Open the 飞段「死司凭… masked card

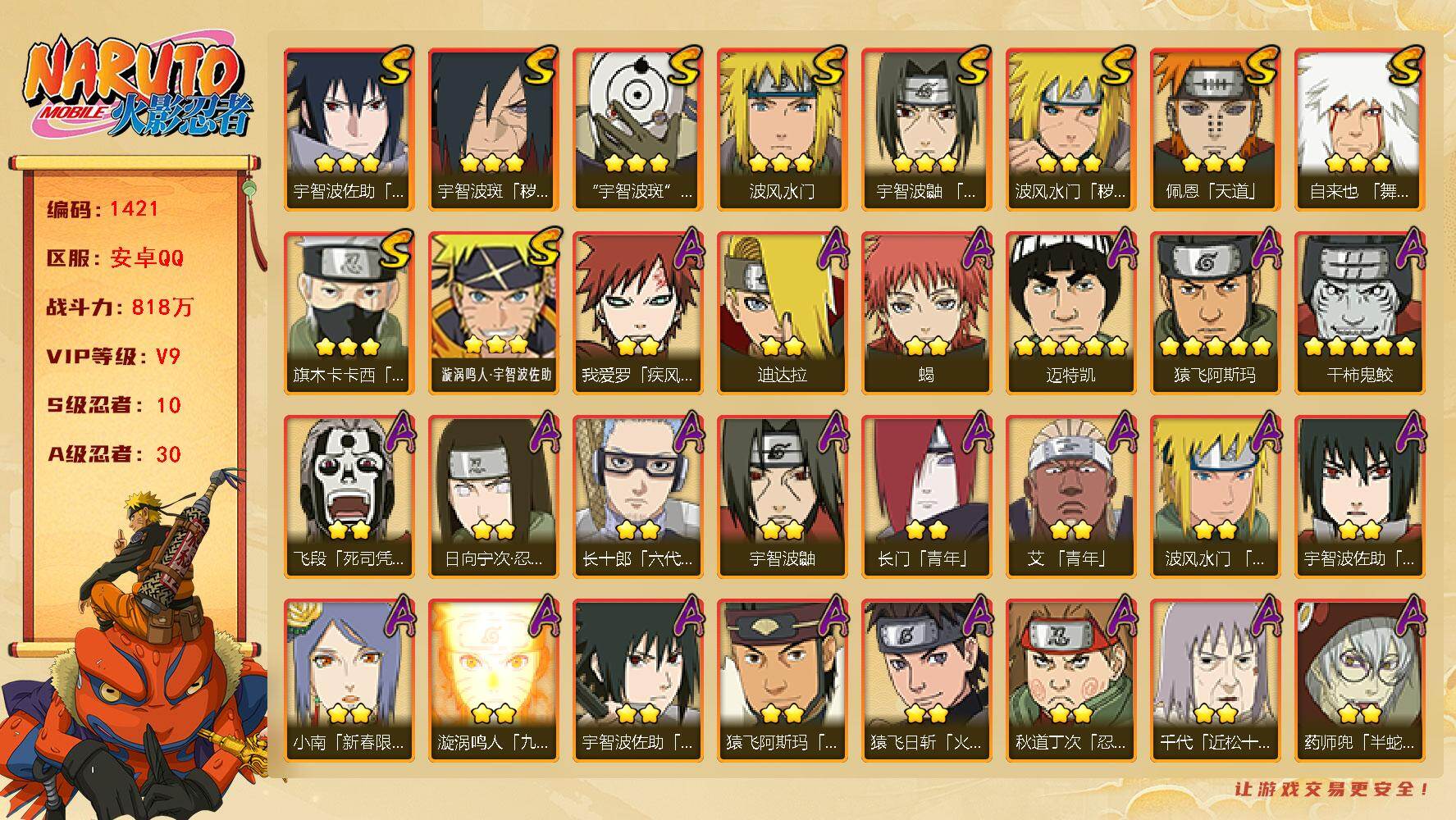[x=349, y=496]
